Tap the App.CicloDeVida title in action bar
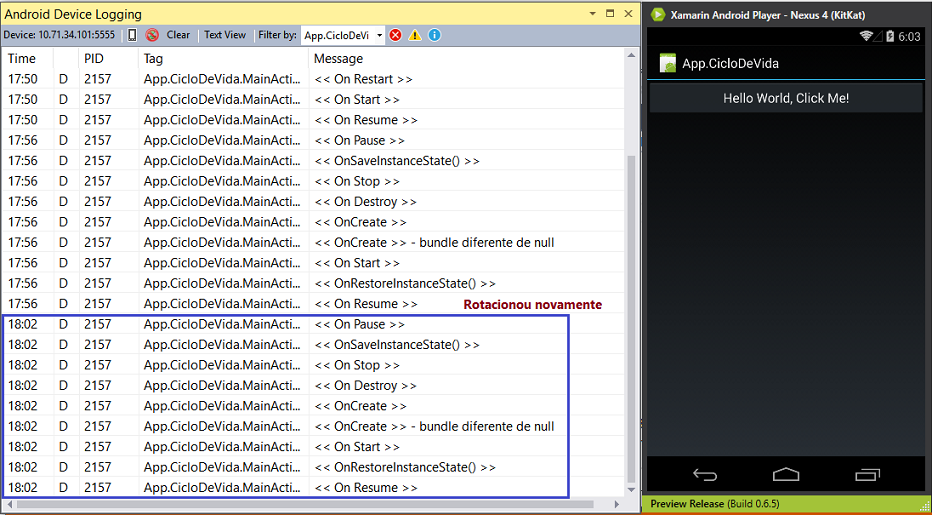 coord(730,64)
